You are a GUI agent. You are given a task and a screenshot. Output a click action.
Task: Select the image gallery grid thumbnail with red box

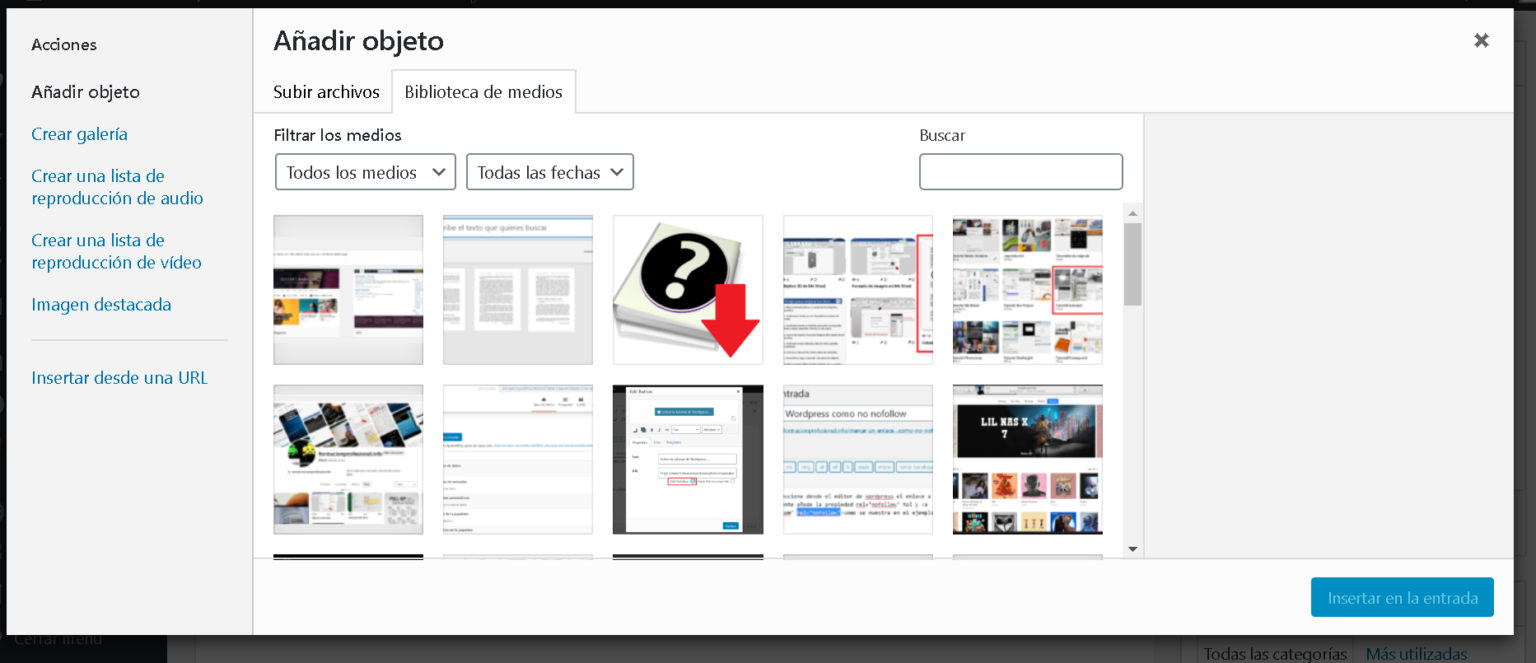(x=1028, y=290)
